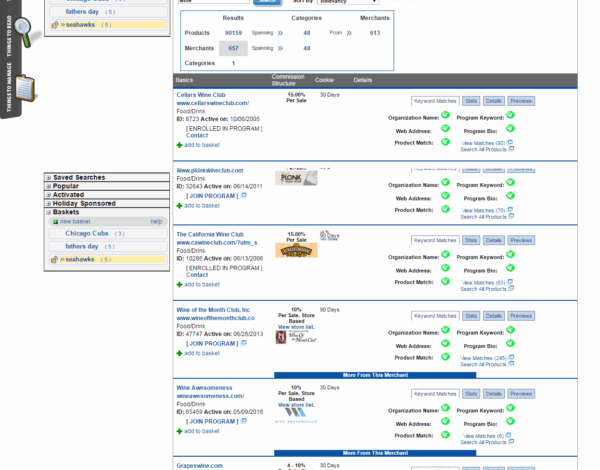Viewport: 600px width, 470px height.
Task: Click the search keyword input field
Action: [x=212, y=2]
